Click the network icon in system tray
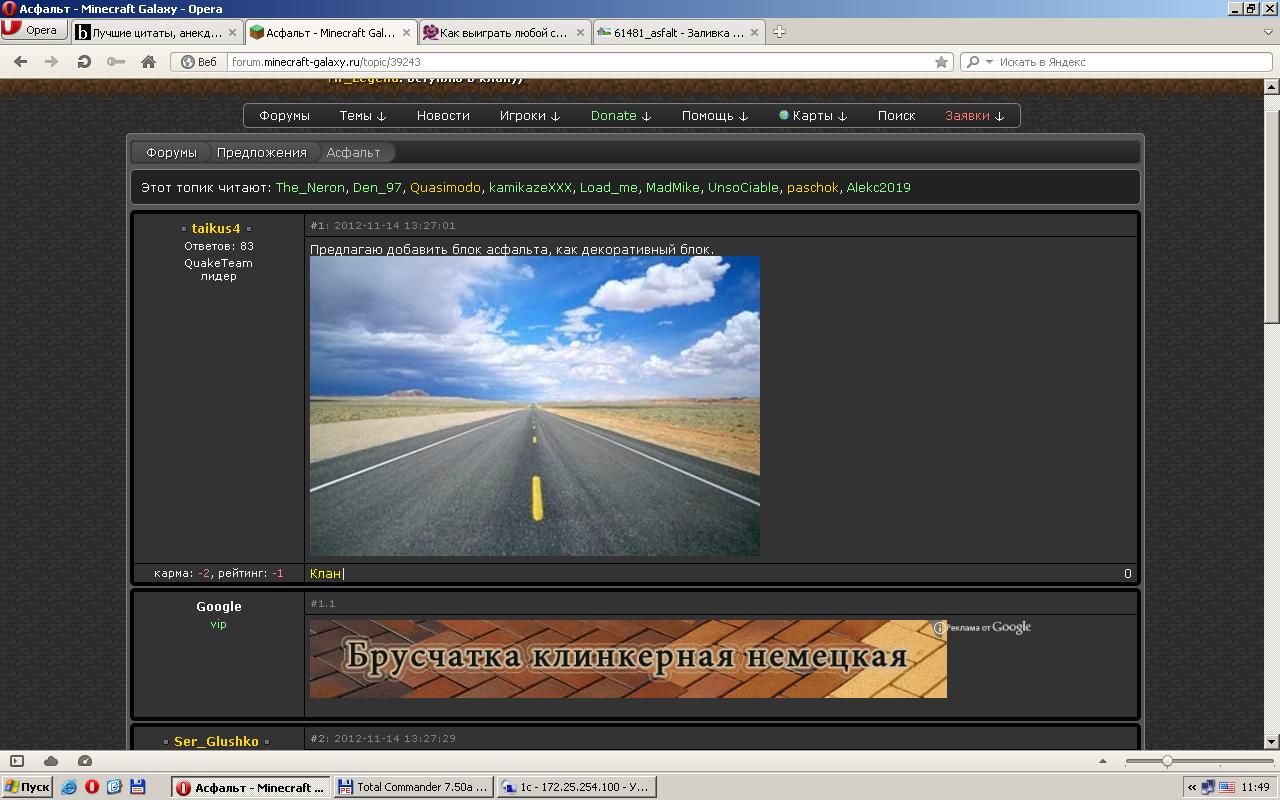1280x800 pixels. tap(1208, 787)
